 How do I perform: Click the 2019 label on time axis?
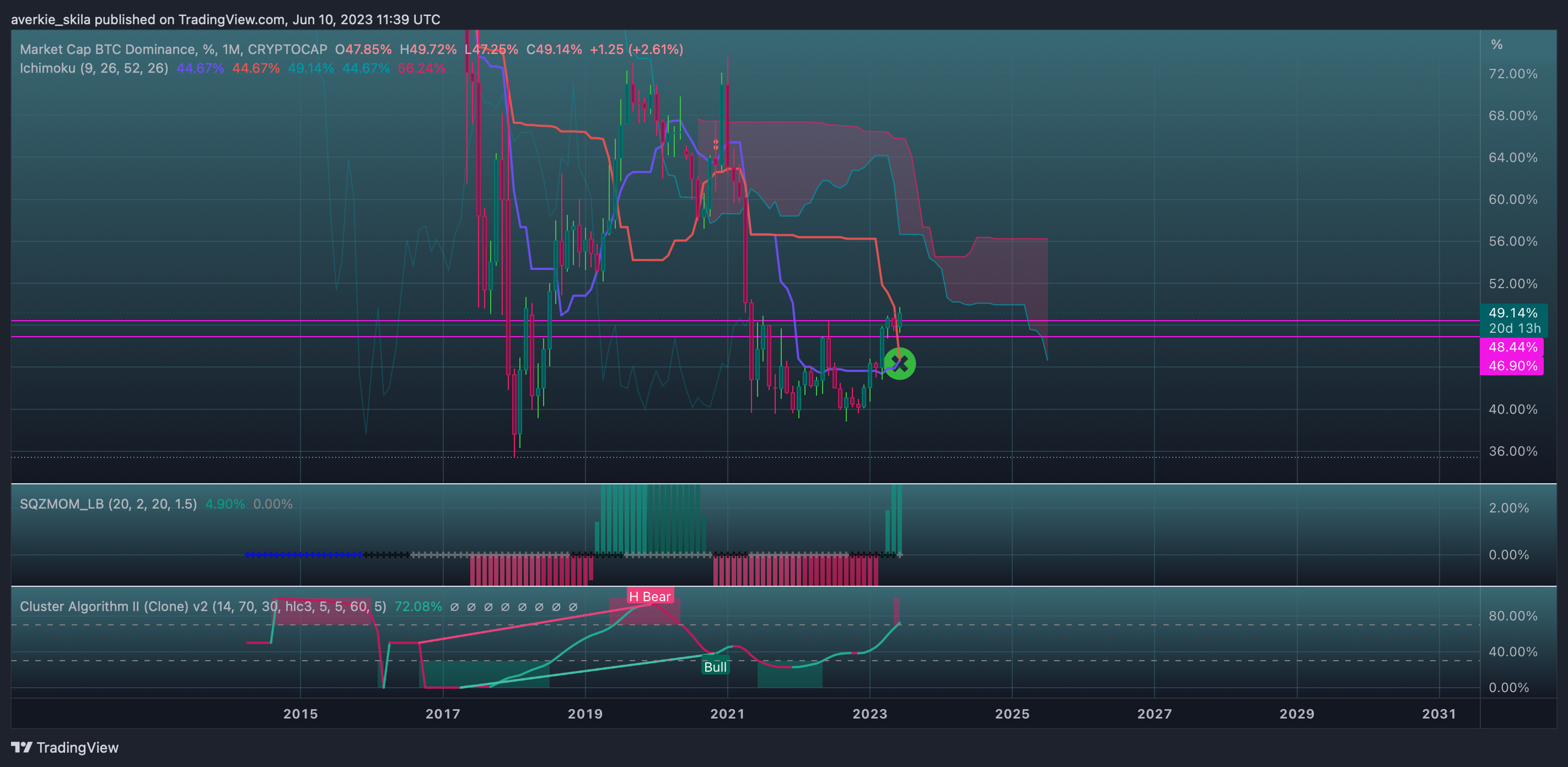[x=586, y=714]
